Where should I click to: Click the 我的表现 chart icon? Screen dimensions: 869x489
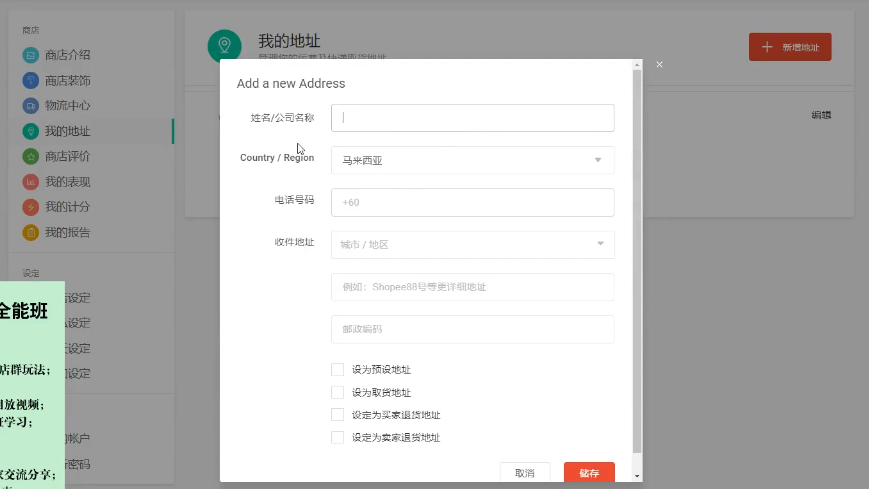tap(30, 182)
